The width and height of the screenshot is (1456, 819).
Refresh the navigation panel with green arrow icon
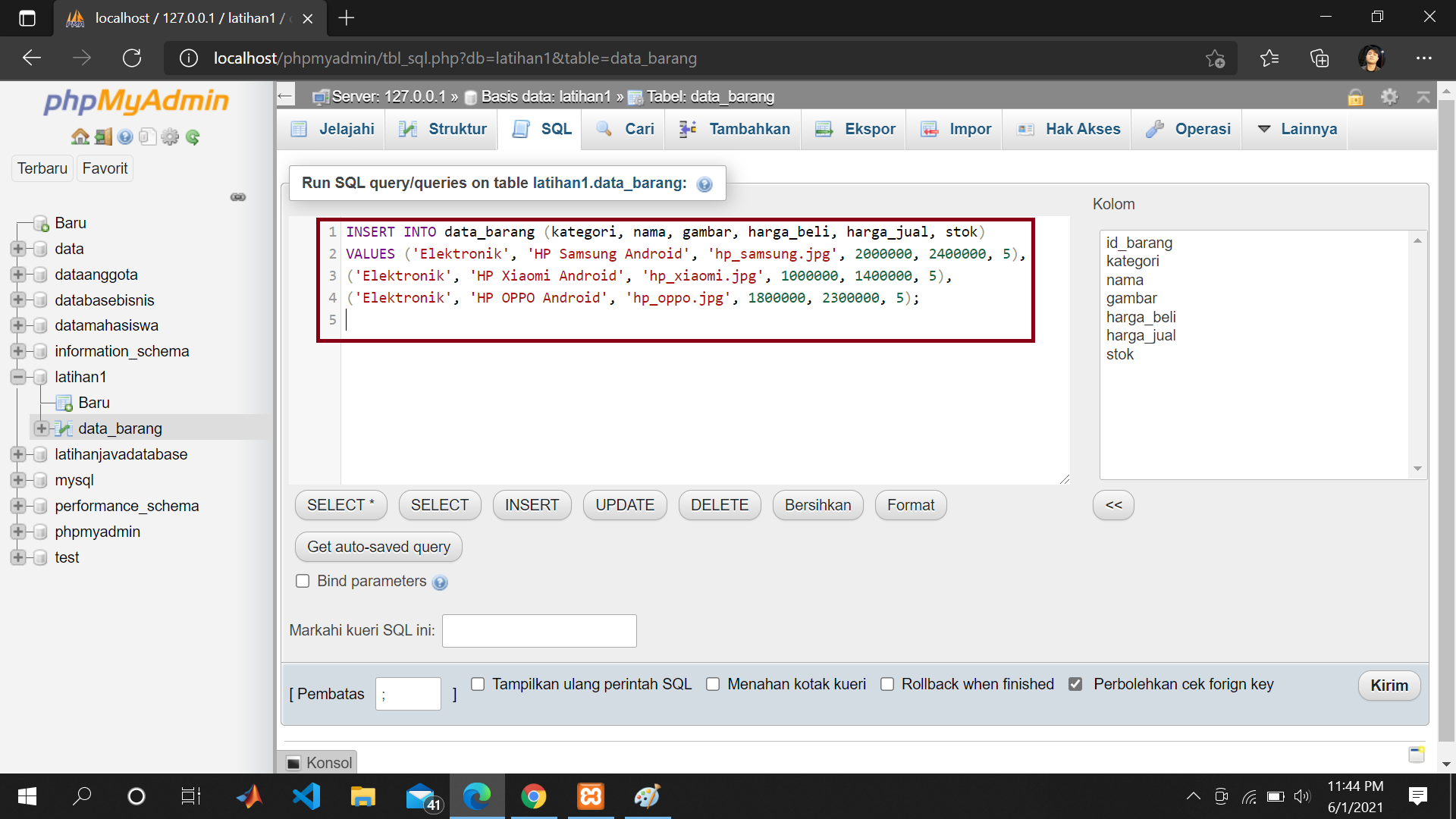(193, 136)
